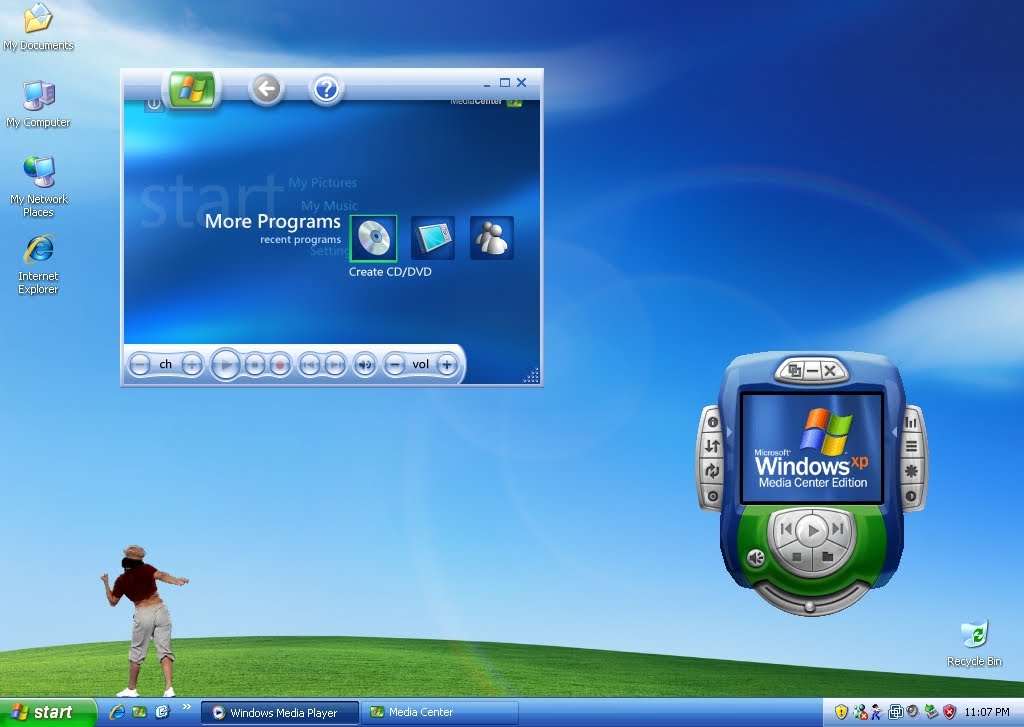The height and width of the screenshot is (727, 1024).
Task: Play track on skin player center button
Action: pos(812,531)
